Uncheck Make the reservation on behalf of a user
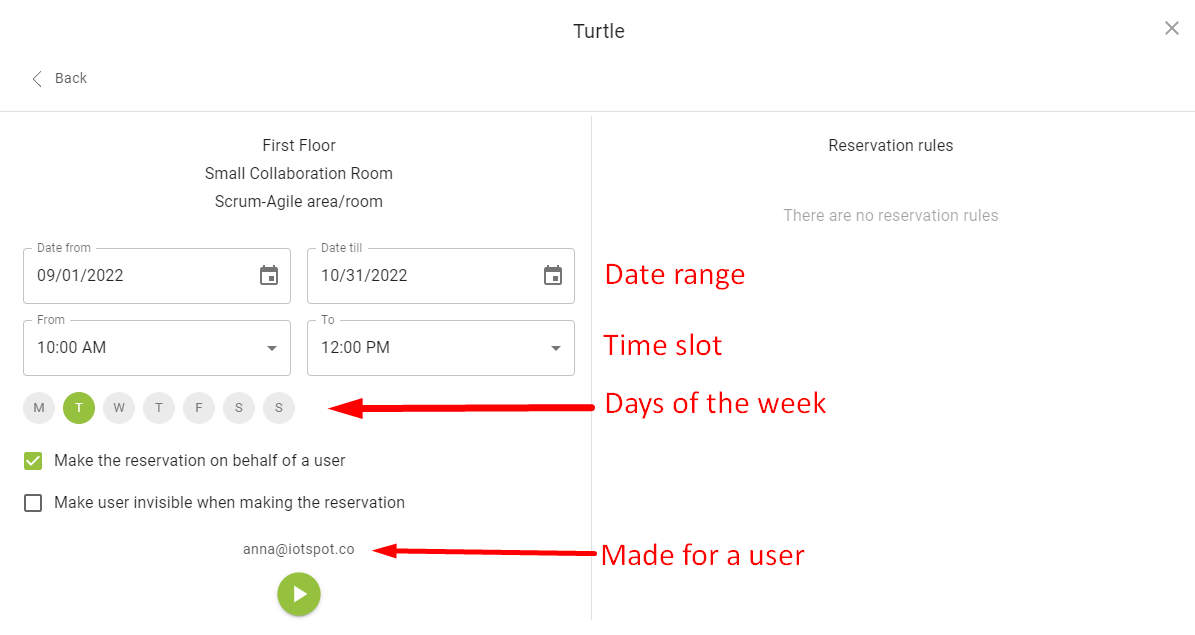The width and height of the screenshot is (1195, 635). pos(33,460)
